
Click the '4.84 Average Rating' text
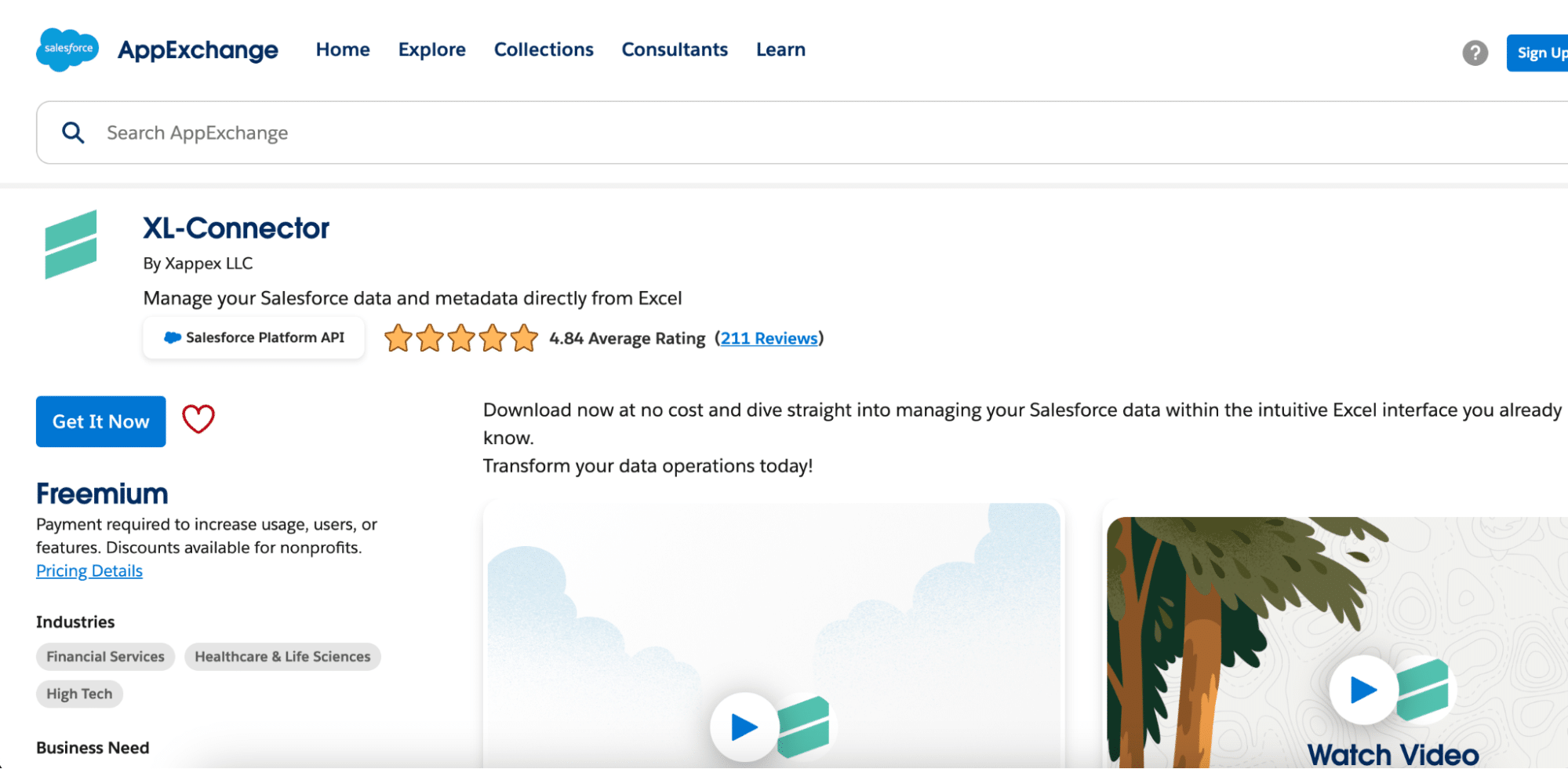point(628,338)
